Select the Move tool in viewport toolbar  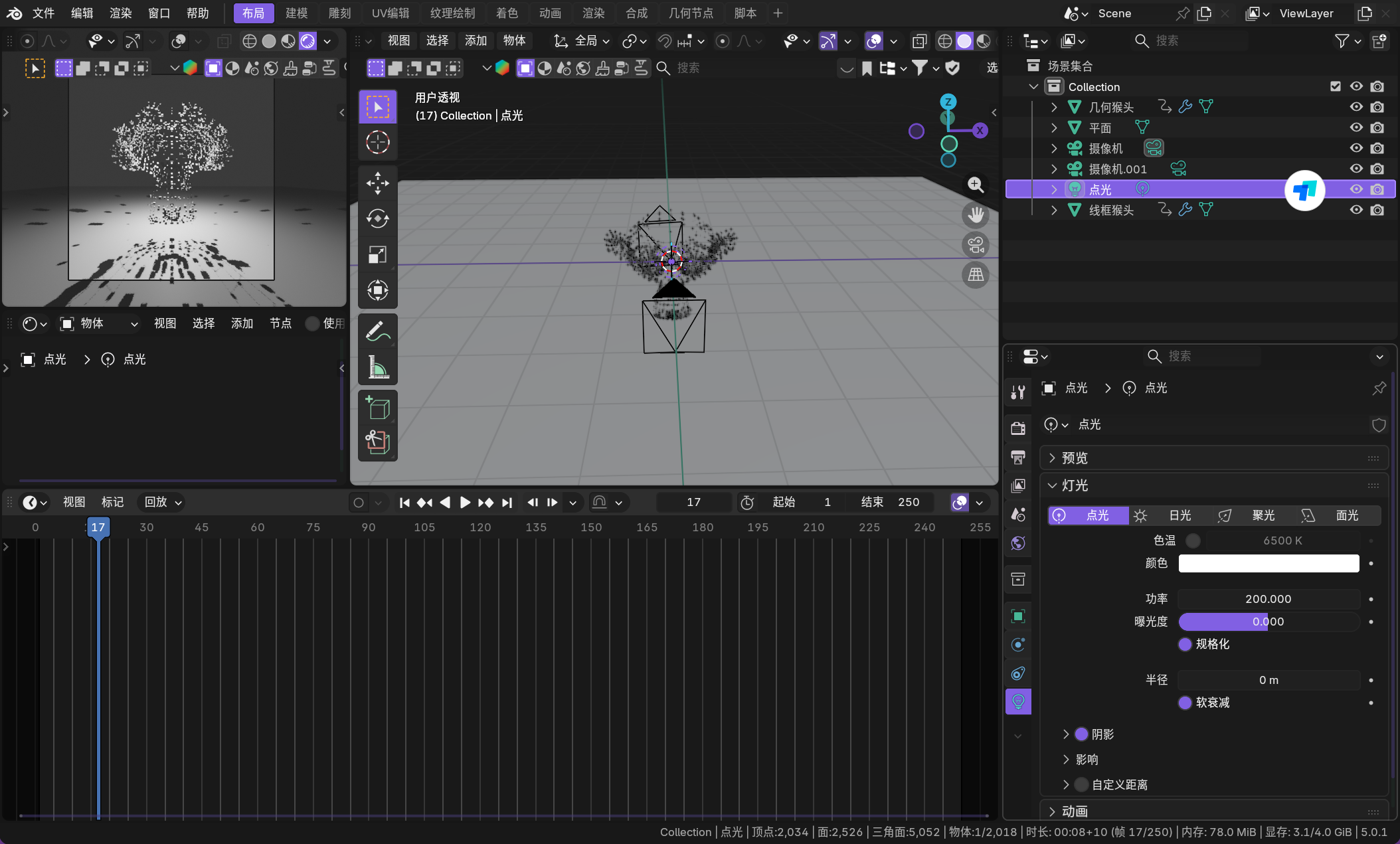click(377, 183)
